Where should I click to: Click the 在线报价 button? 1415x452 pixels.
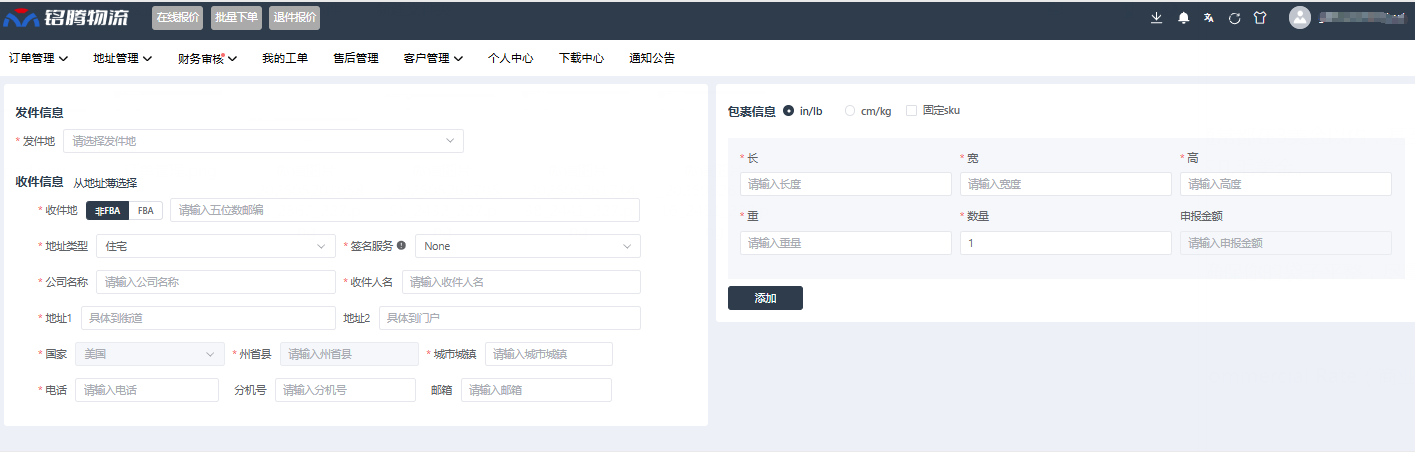coord(177,17)
